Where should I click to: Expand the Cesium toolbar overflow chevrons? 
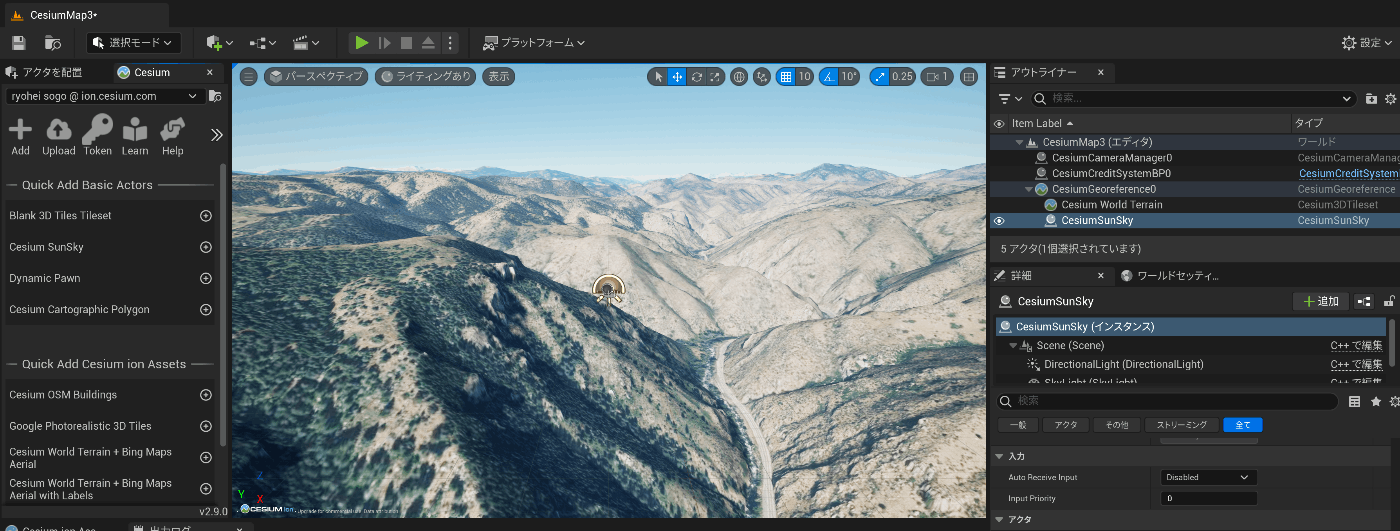pos(216,135)
